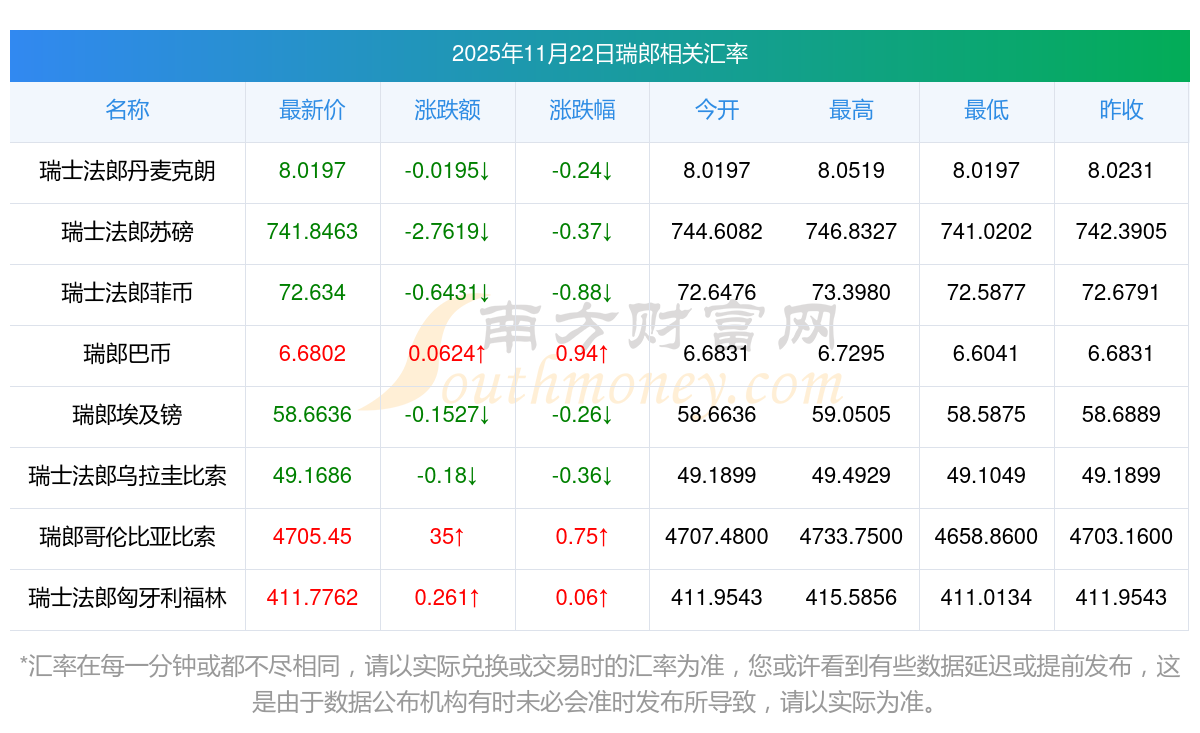
Task: Click the 最低 column header
Action: pos(986,110)
